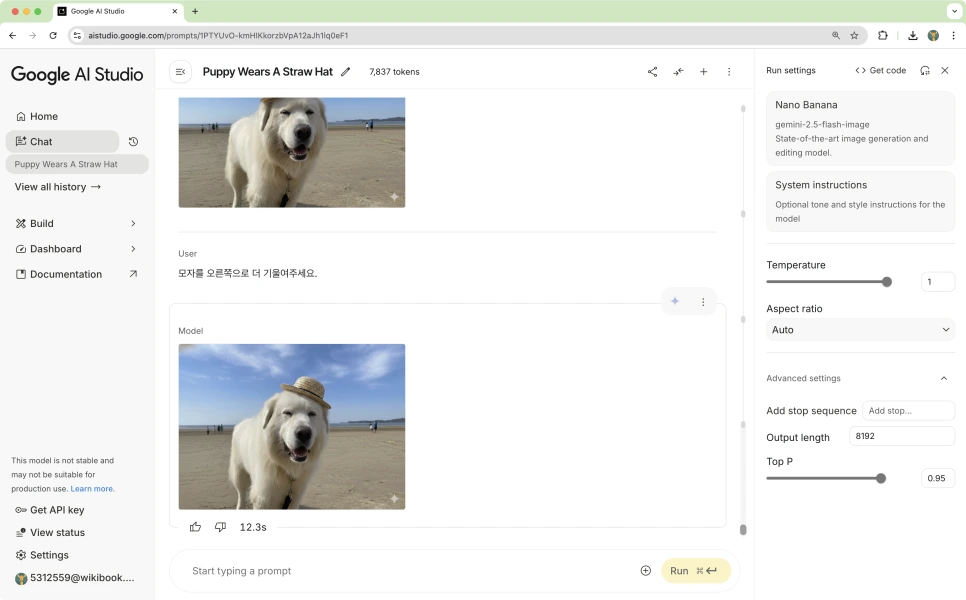Click the compare mode icon in header
Viewport: 966px width, 600px height.
[678, 71]
